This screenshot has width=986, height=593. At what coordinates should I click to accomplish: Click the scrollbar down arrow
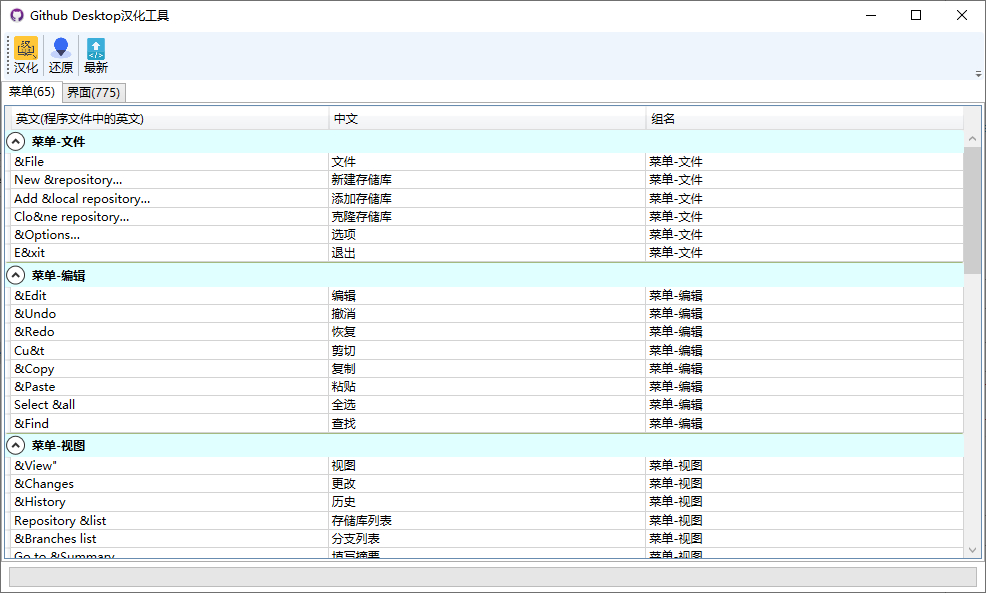click(x=972, y=550)
